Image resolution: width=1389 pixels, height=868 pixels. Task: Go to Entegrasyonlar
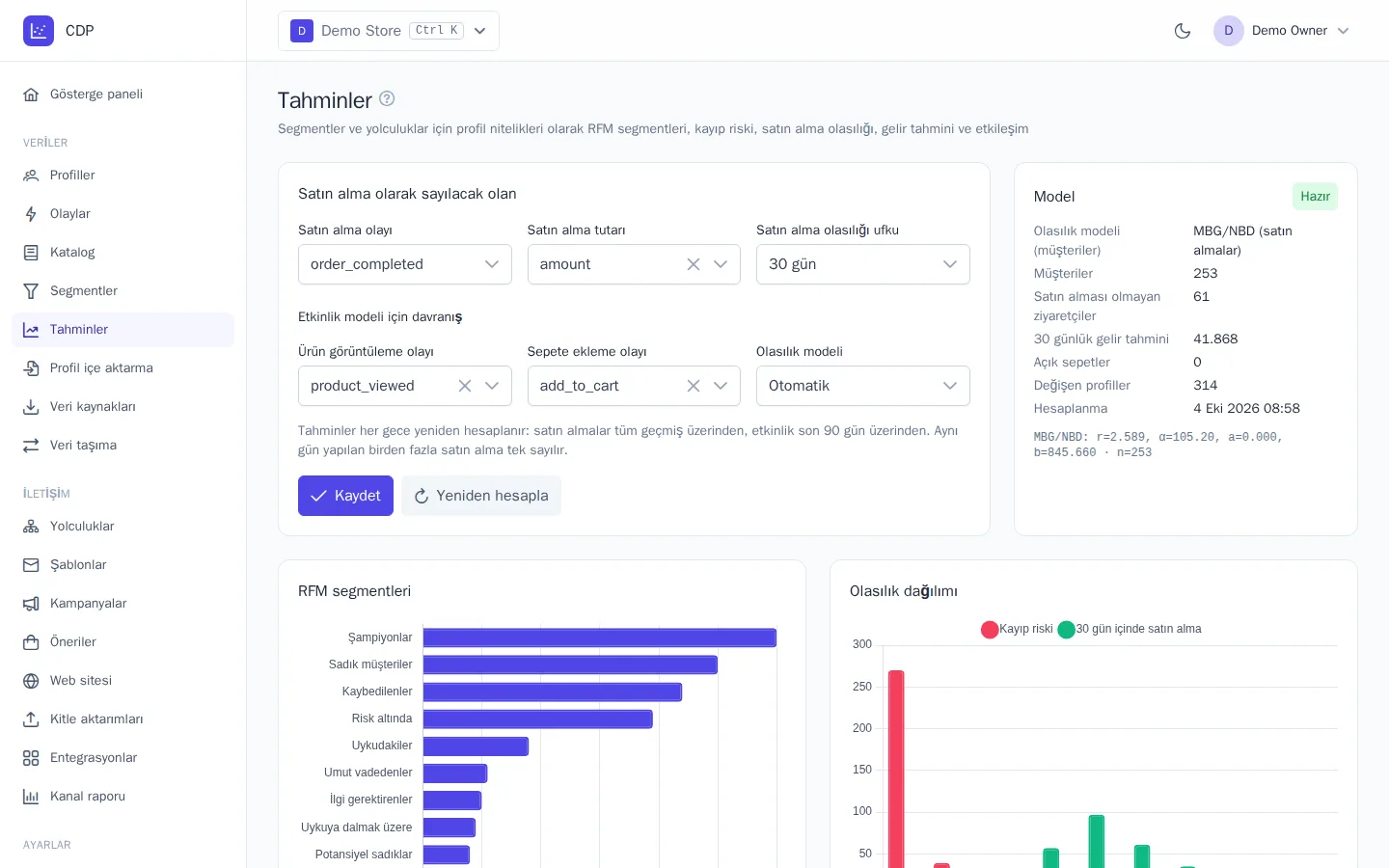[123, 758]
